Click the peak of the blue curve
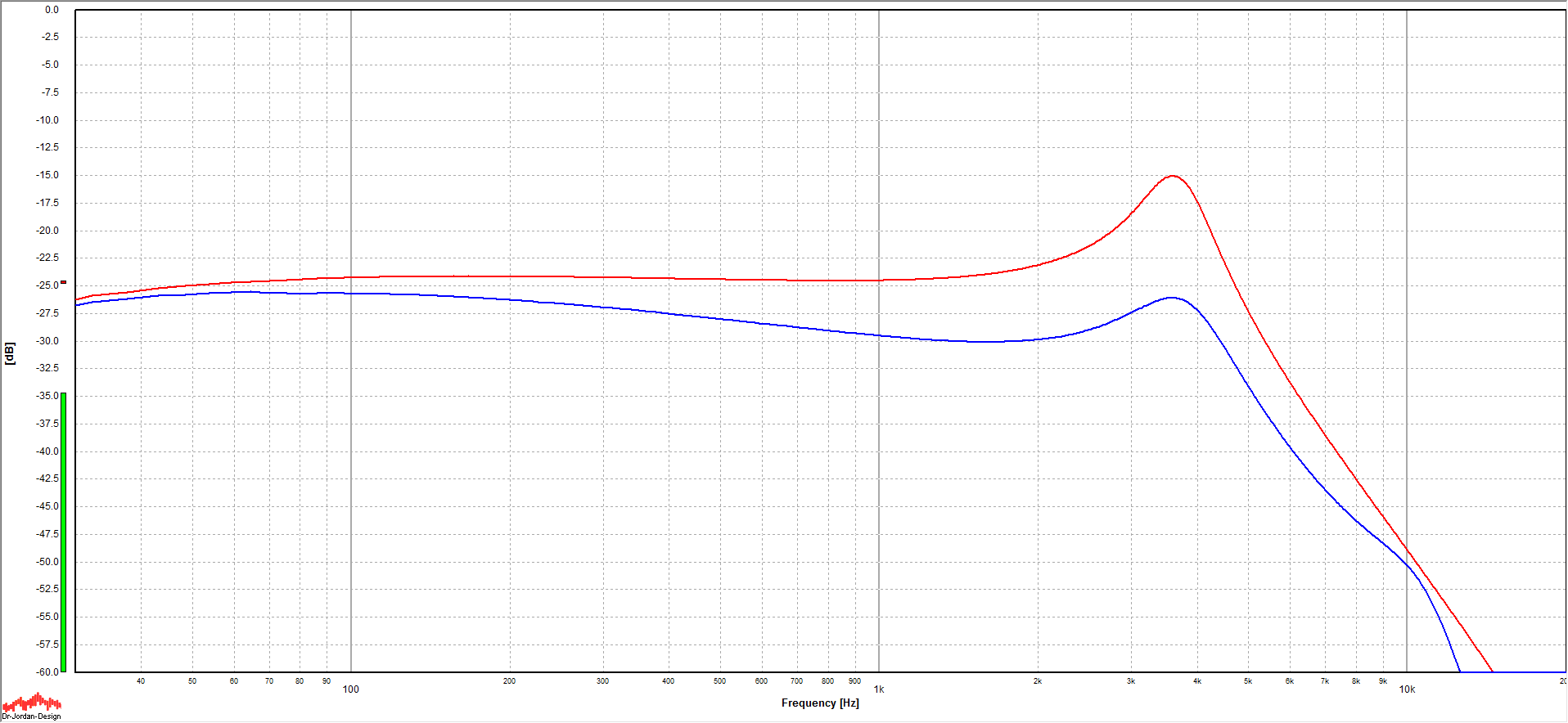1568x723 pixels. coord(1172,298)
